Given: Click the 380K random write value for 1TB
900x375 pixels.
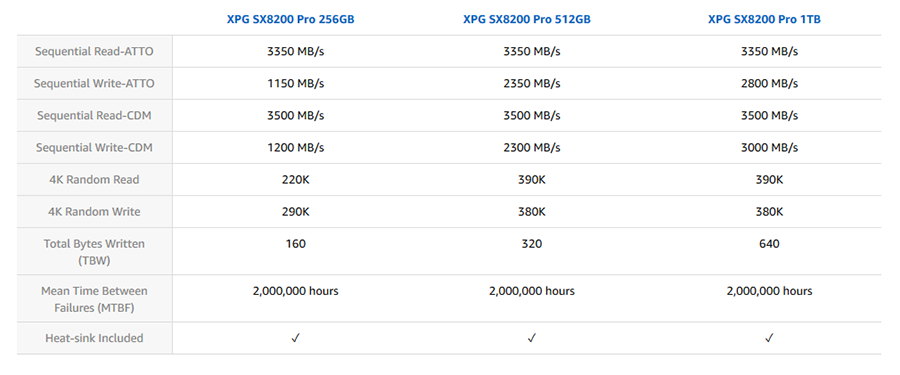Looking at the screenshot, I should point(769,212).
